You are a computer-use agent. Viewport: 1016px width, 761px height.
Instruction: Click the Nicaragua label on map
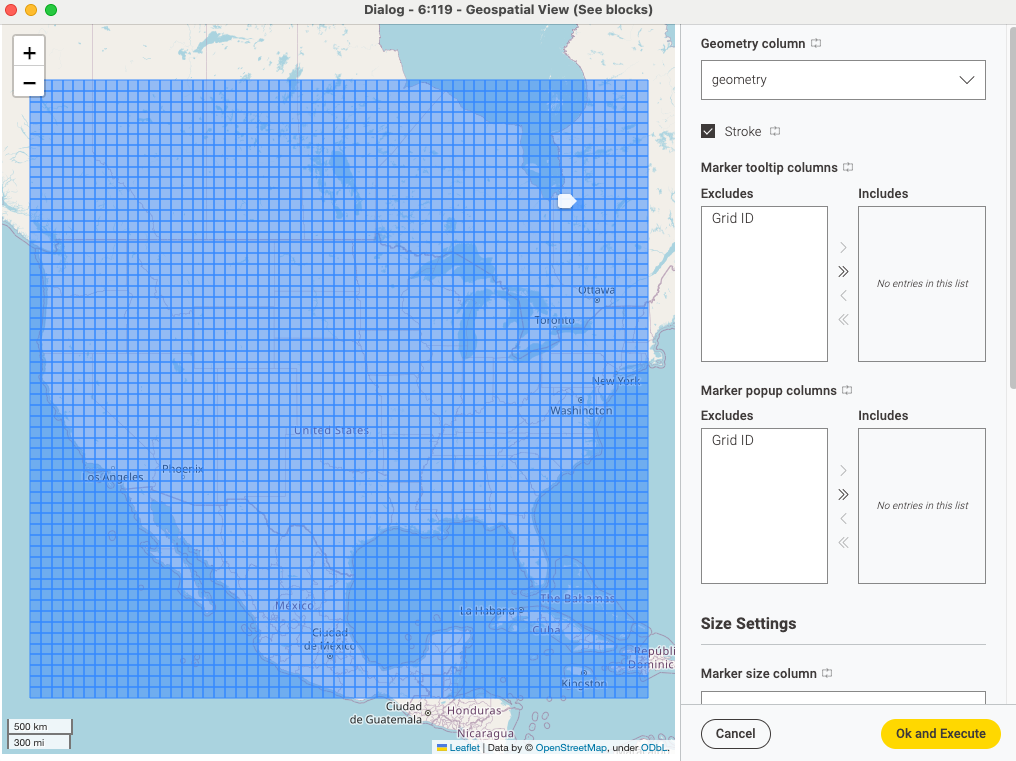pos(485,733)
